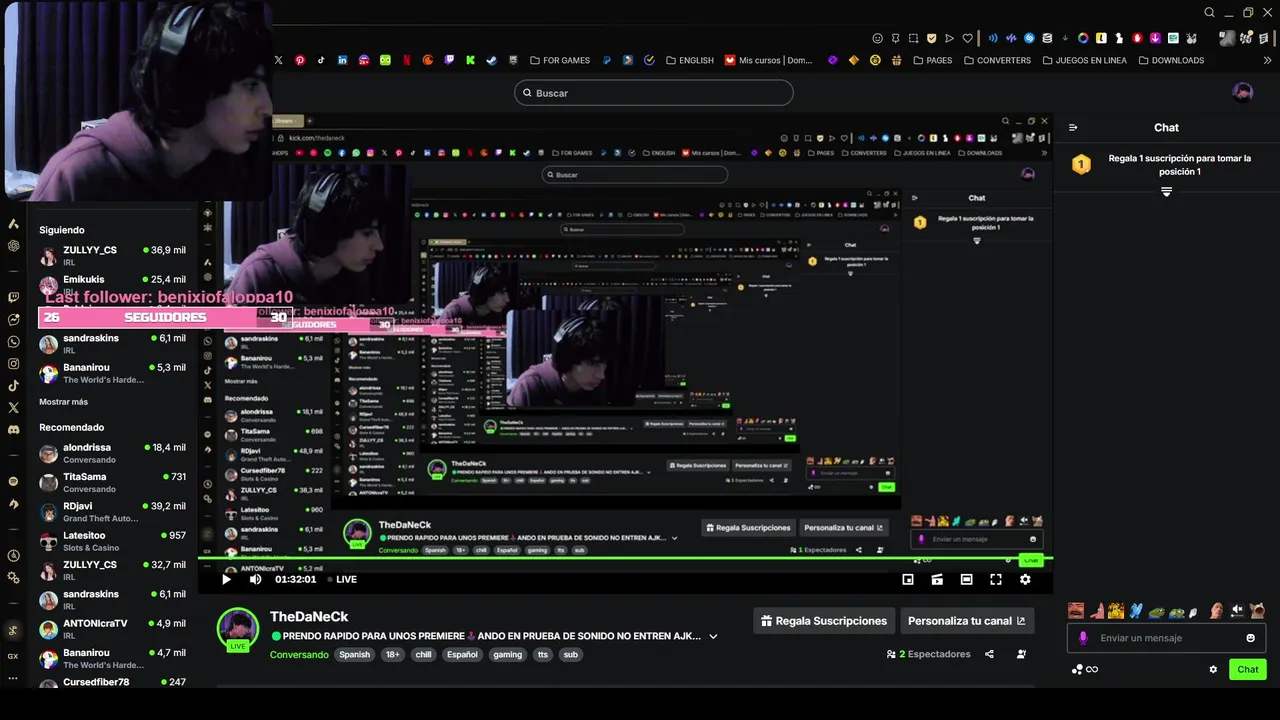Expand the stream title chevron
This screenshot has width=1280, height=720.
point(713,636)
